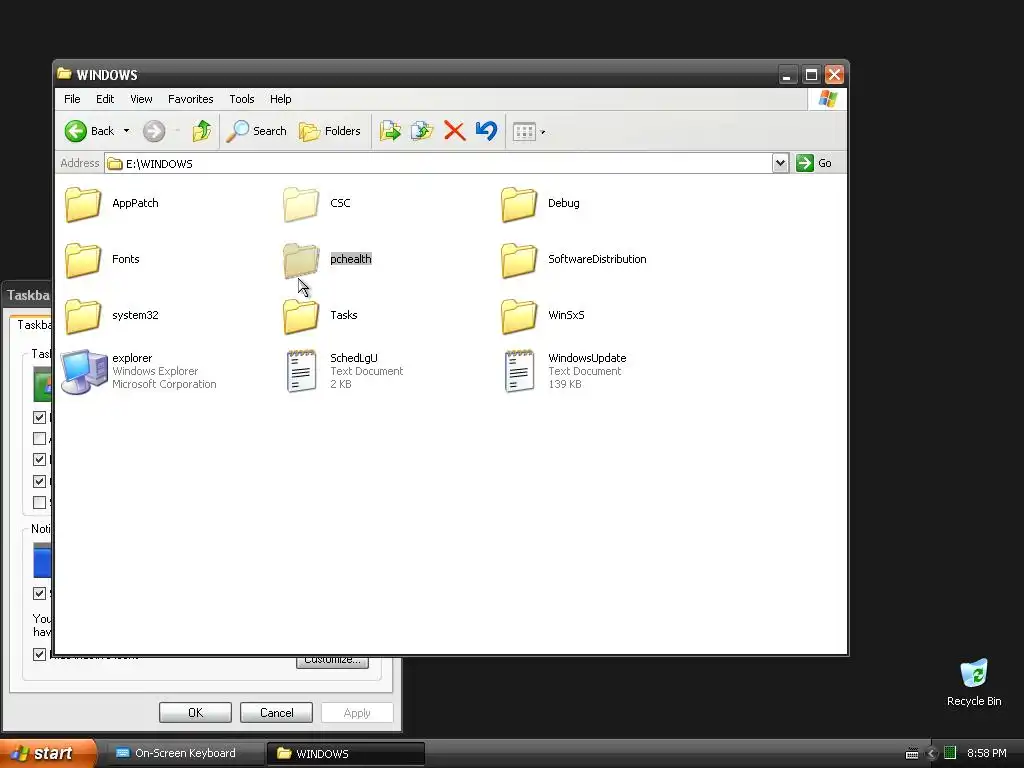Image resolution: width=1024 pixels, height=768 pixels.
Task: Click the Copy To toolbar icon
Action: point(422,131)
